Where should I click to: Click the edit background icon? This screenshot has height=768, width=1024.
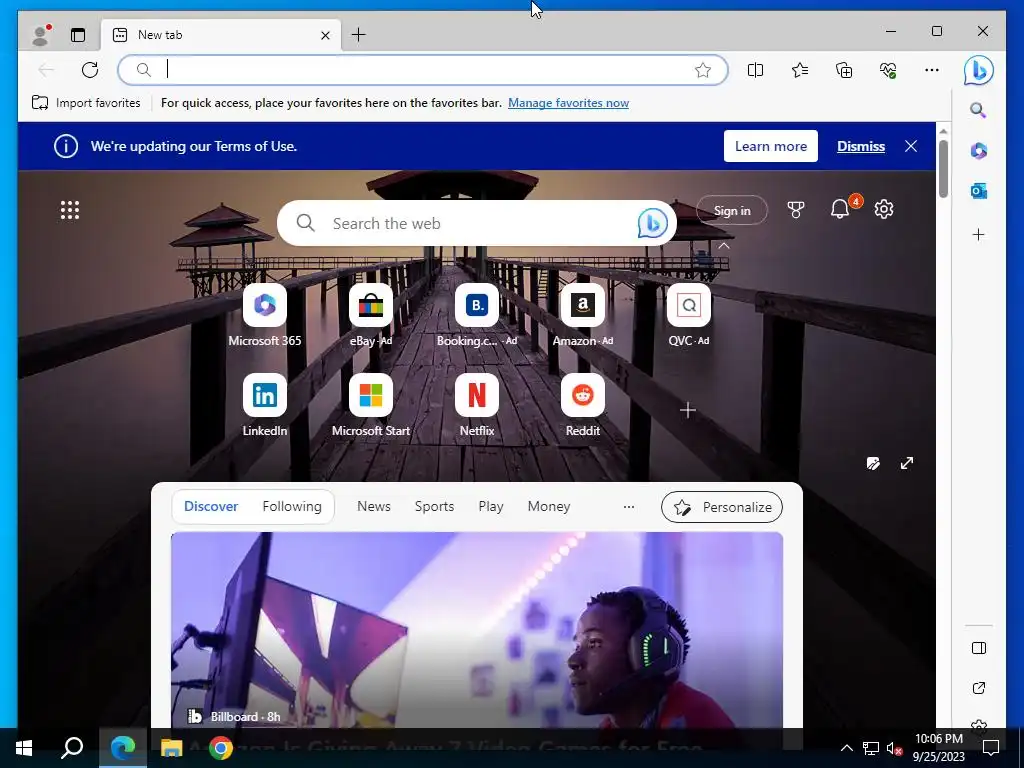pyautogui.click(x=873, y=464)
